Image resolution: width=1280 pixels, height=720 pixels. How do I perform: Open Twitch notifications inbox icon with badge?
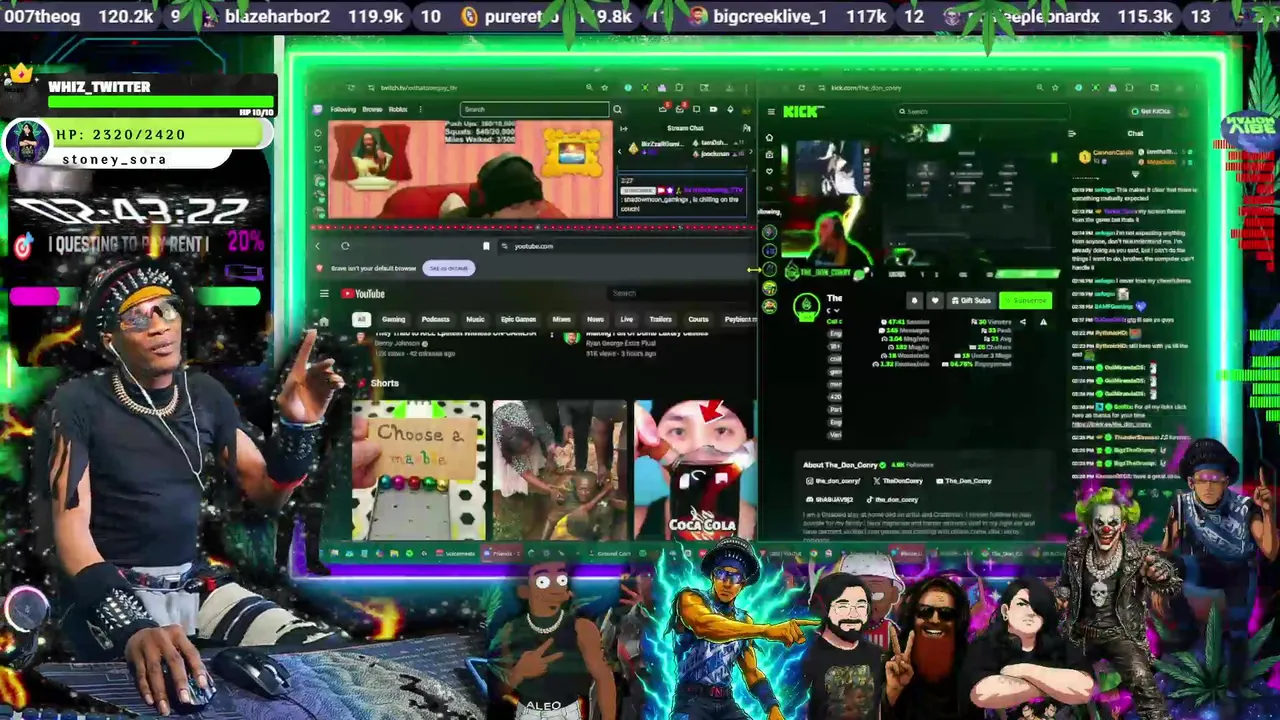click(x=679, y=108)
